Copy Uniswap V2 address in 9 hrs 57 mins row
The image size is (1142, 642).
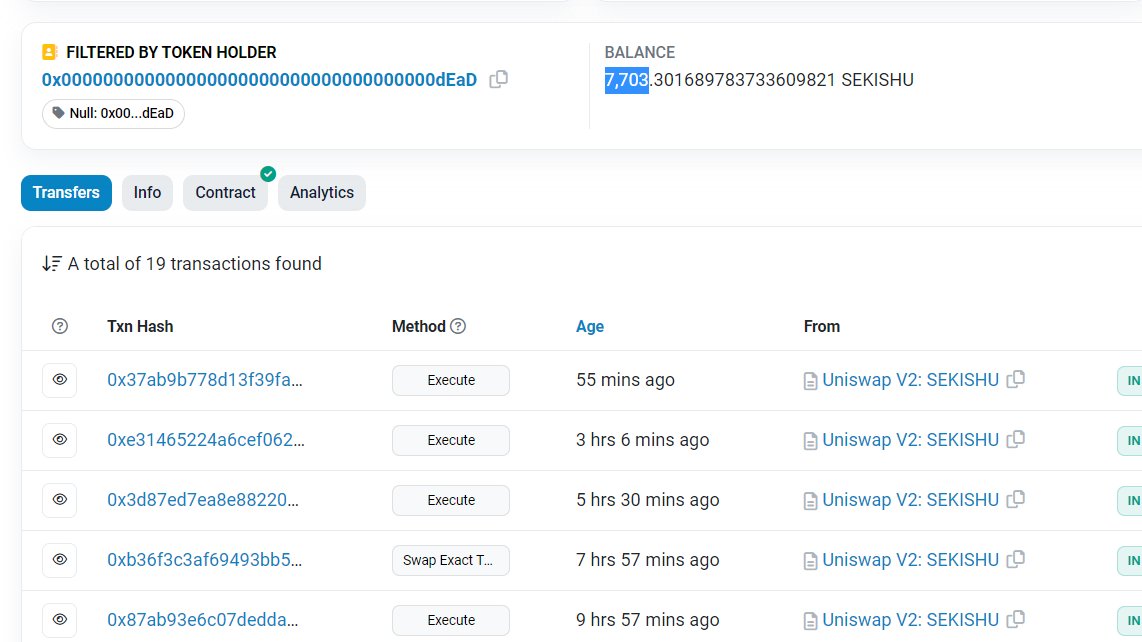tap(1016, 619)
